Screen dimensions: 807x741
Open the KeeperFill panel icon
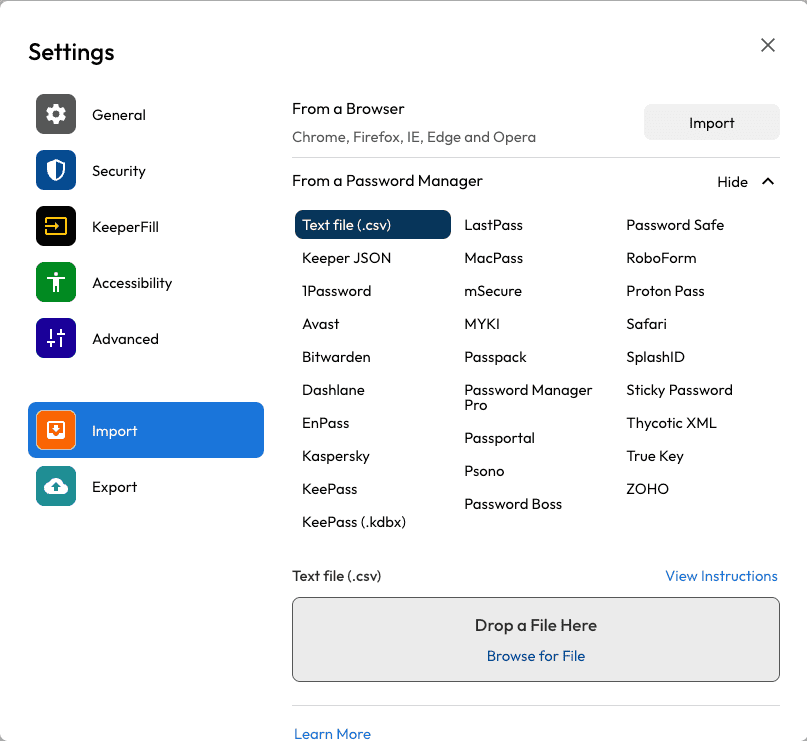(x=55, y=226)
